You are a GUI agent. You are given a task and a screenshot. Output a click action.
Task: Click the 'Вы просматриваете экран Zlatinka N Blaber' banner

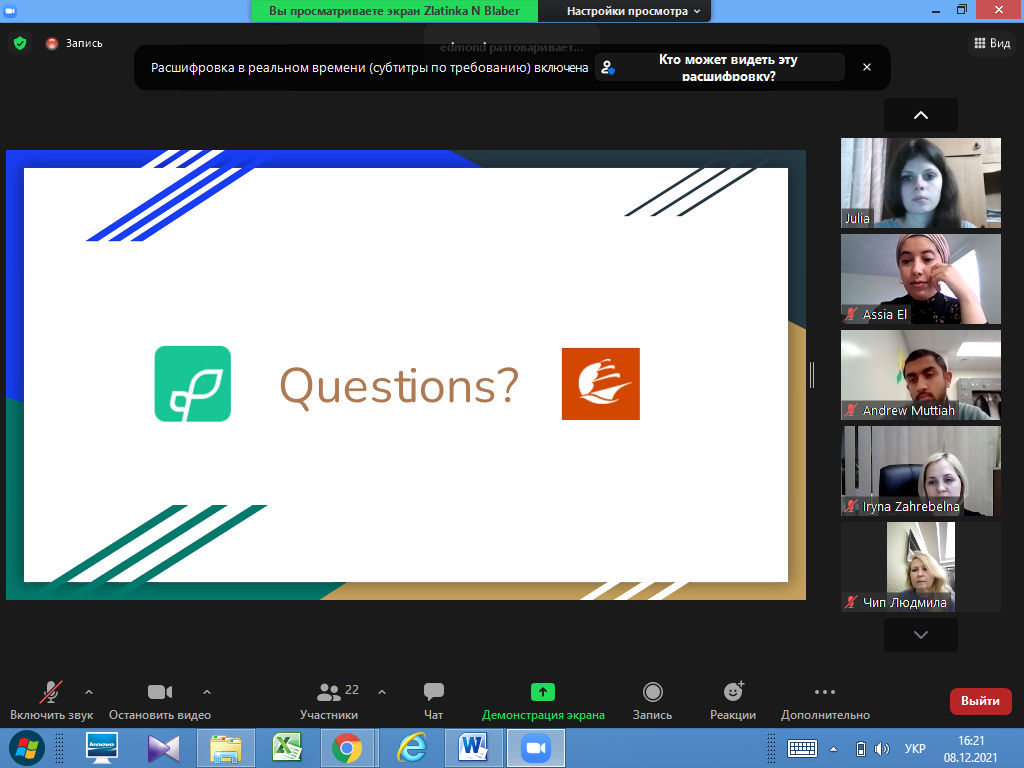(x=394, y=11)
